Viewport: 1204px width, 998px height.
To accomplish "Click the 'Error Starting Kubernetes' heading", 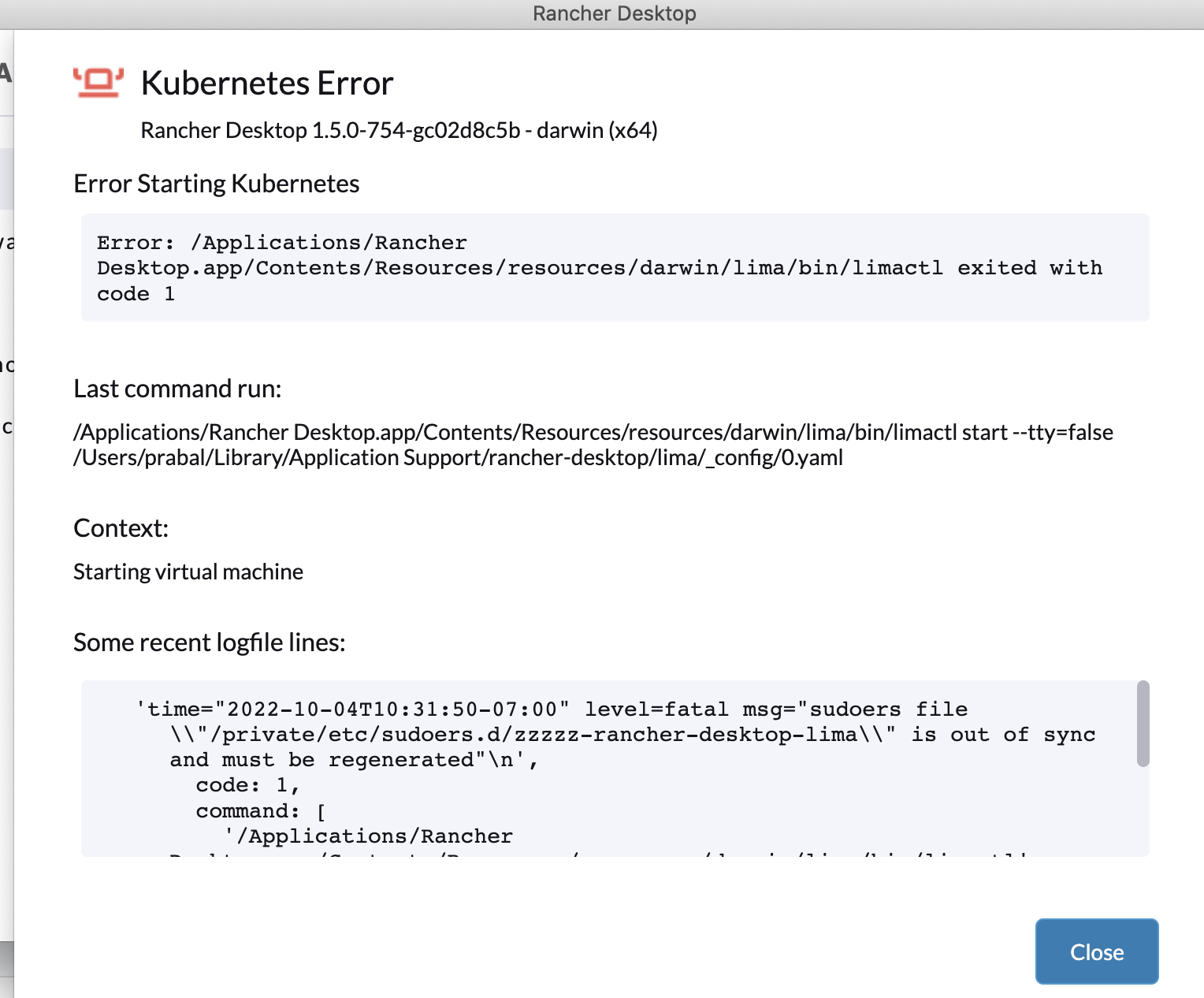I will [x=216, y=183].
